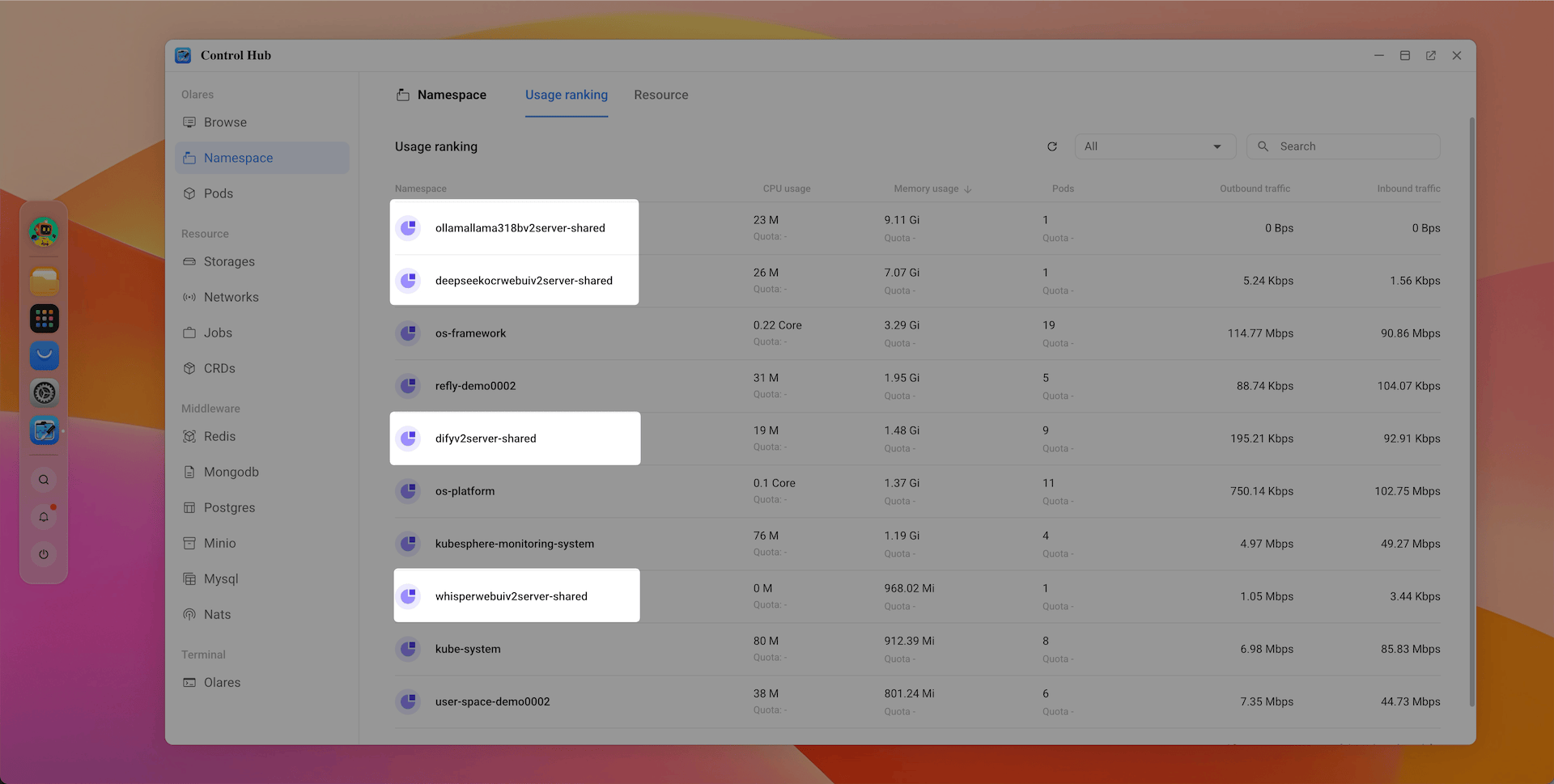The width and height of the screenshot is (1554, 784).
Task: Open the Postgres middleware panel
Action: pyautogui.click(x=229, y=507)
